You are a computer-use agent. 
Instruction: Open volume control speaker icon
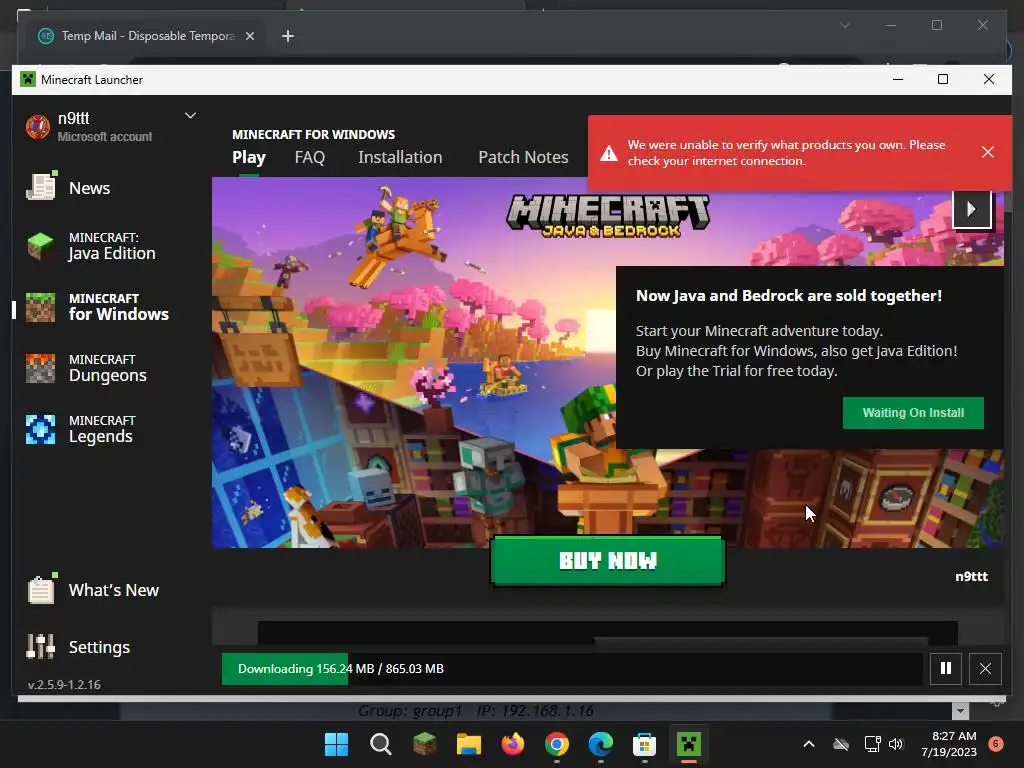[x=896, y=744]
